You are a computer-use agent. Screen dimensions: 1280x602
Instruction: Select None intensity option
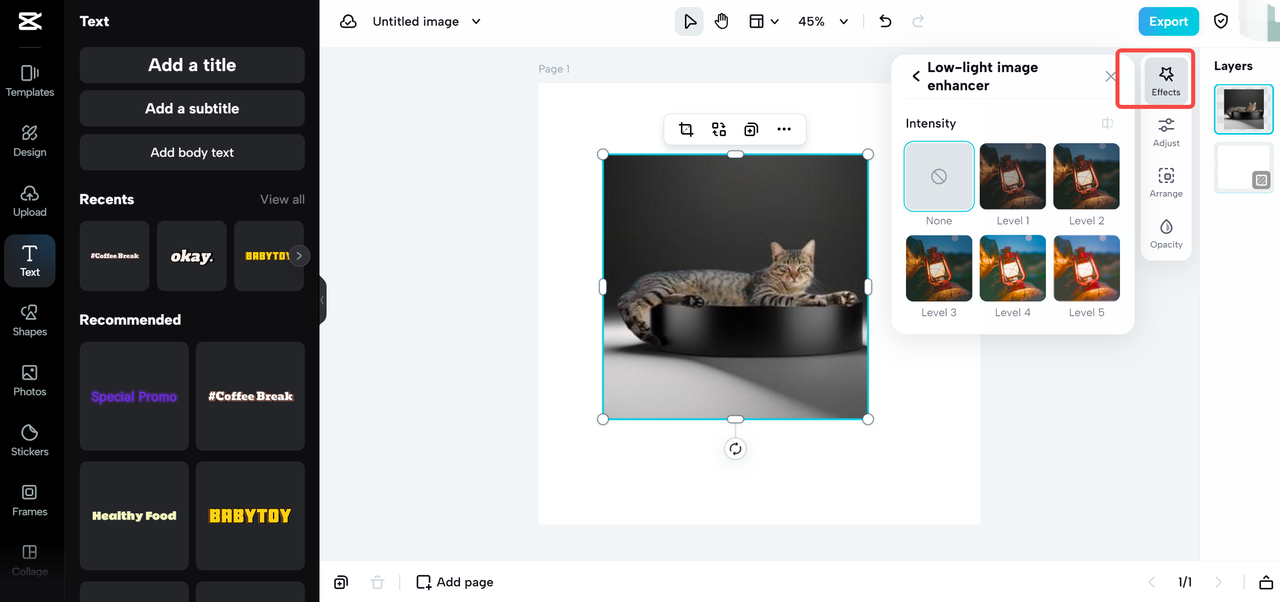click(x=939, y=176)
